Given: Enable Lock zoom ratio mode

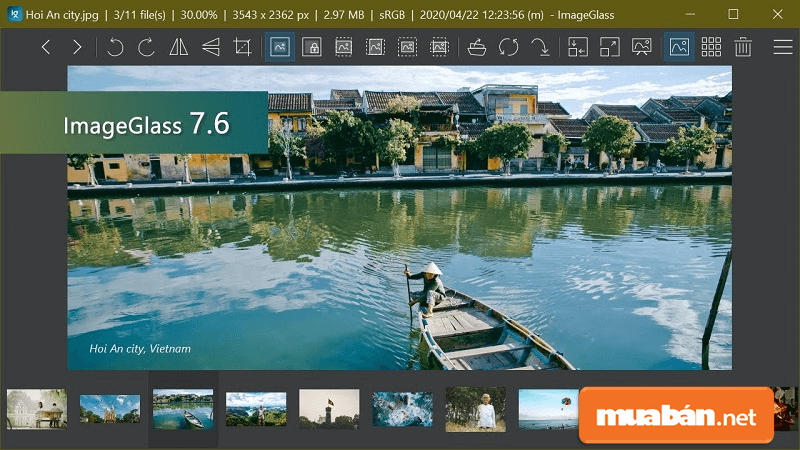Looking at the screenshot, I should click(x=311, y=47).
